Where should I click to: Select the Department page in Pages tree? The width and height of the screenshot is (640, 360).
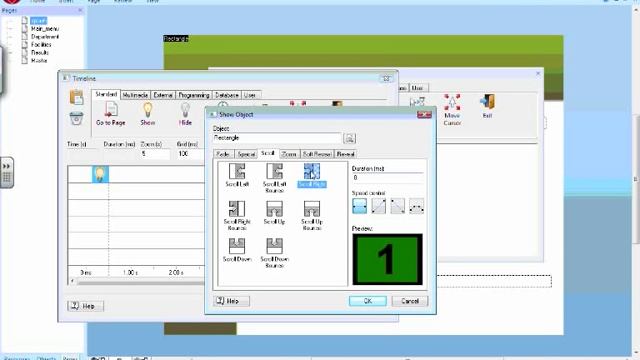click(45, 36)
